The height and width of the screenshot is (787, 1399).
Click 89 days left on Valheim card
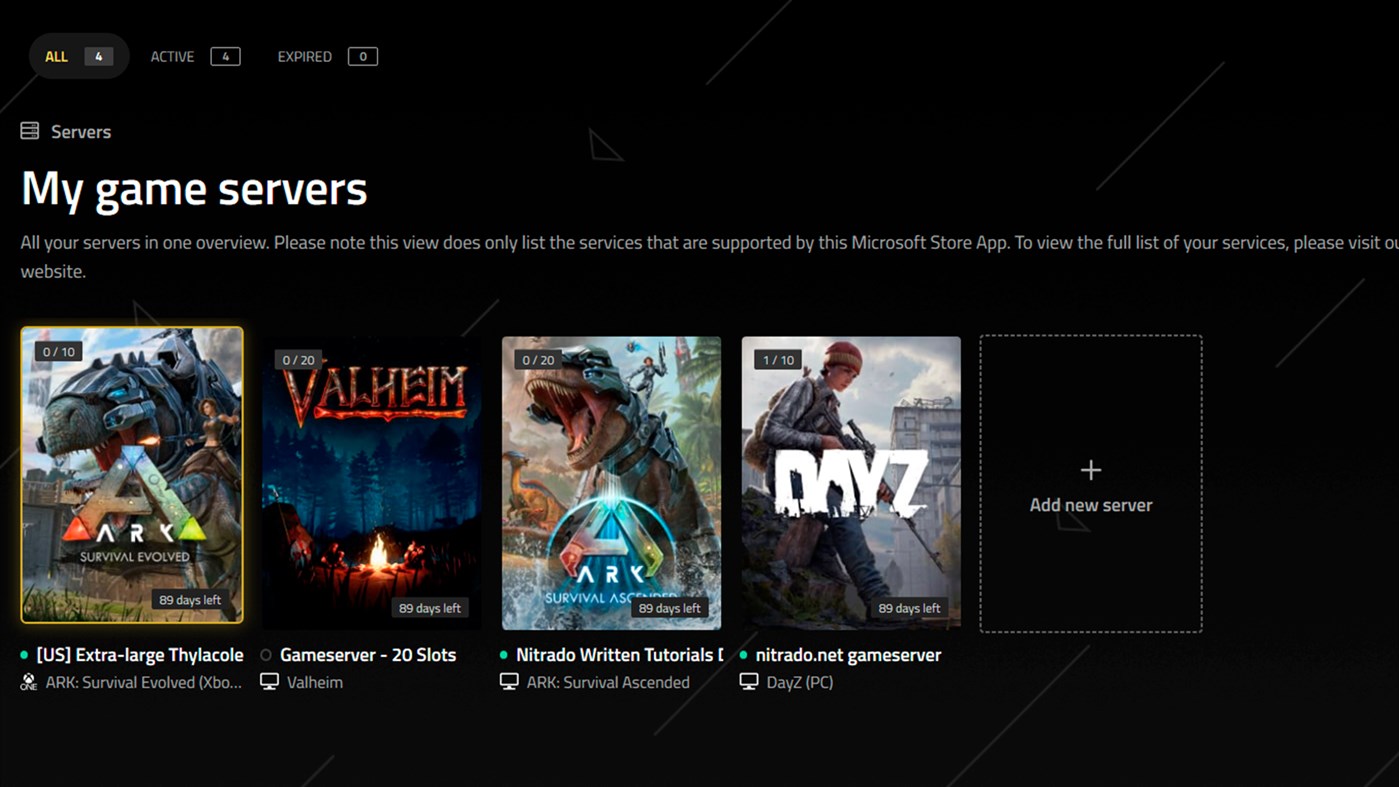click(x=430, y=608)
